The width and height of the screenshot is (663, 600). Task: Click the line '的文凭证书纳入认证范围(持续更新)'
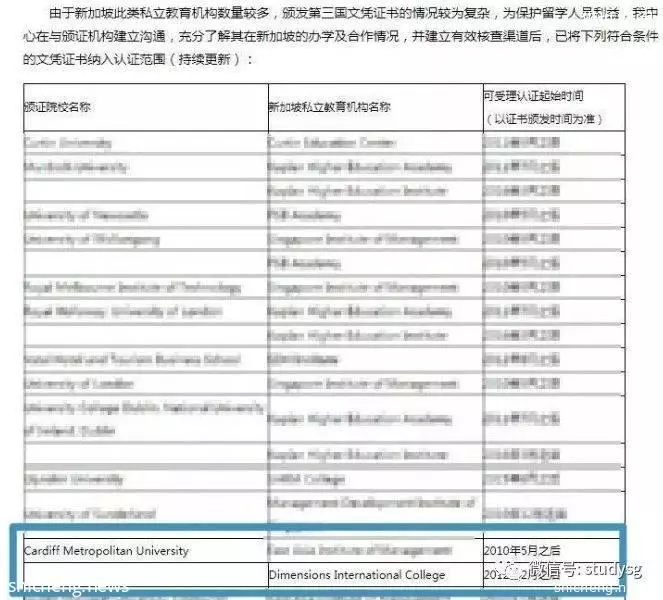tap(138, 59)
